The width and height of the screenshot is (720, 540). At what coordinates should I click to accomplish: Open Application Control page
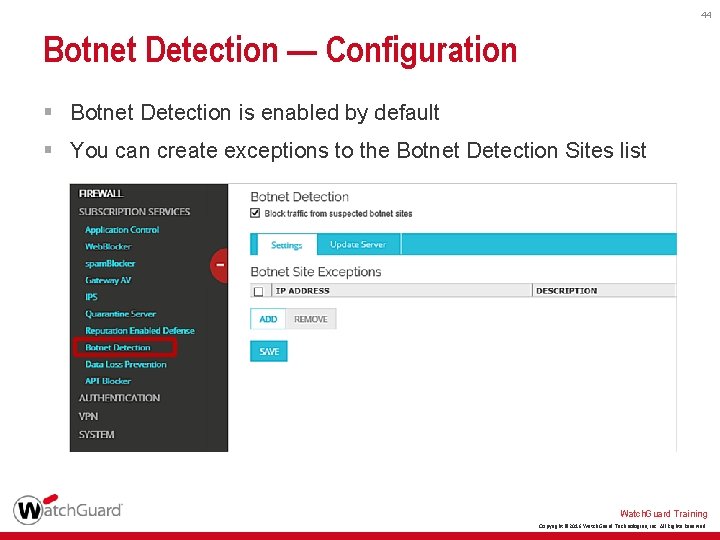click(122, 230)
